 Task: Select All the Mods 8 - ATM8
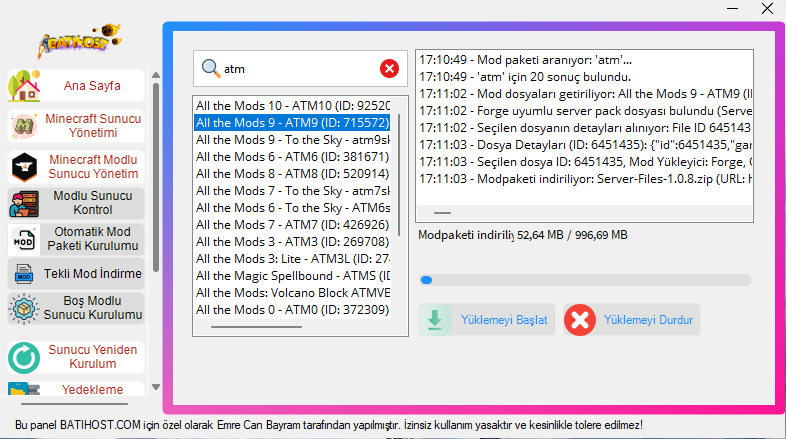coord(292,174)
